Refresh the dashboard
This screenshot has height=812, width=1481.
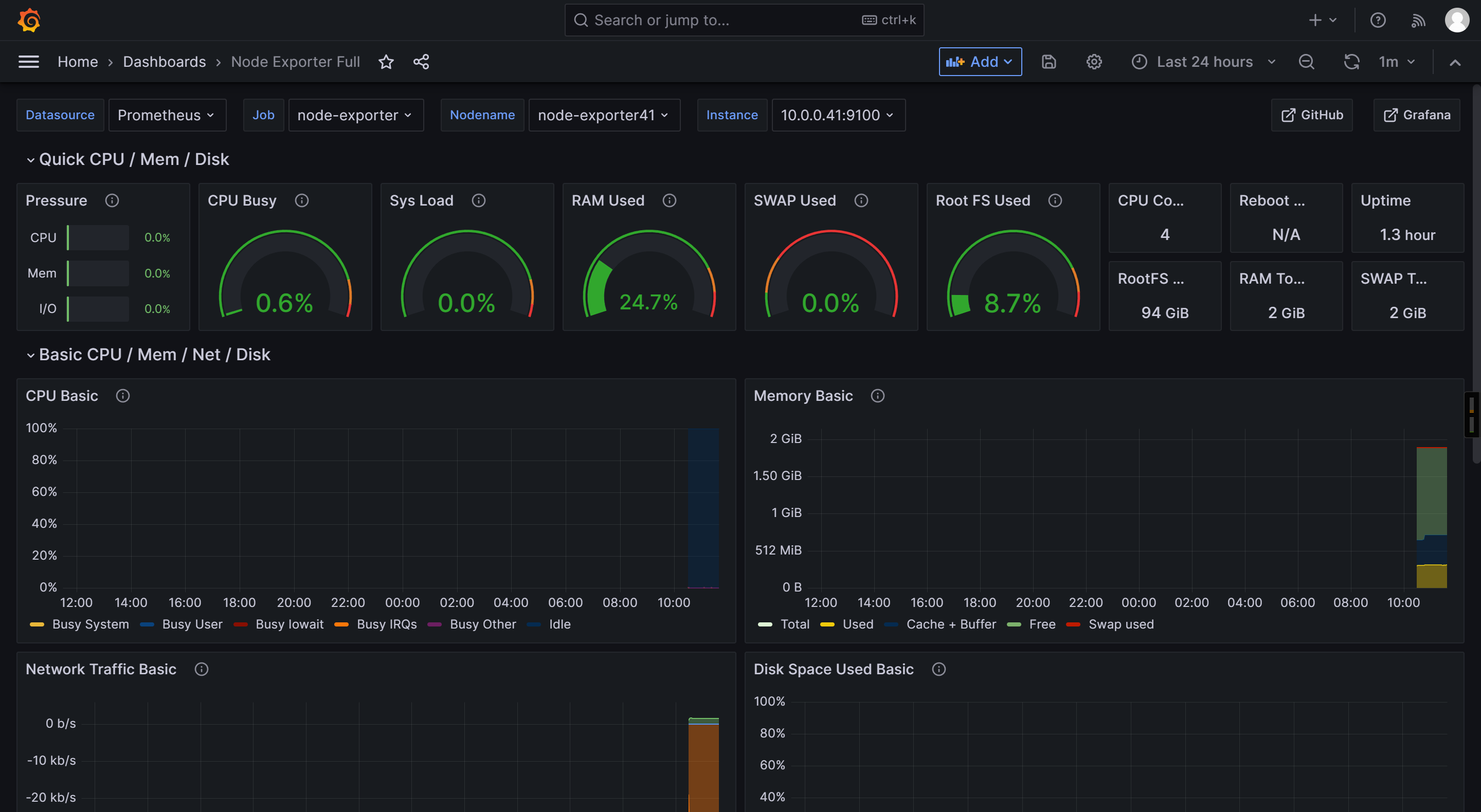click(1351, 62)
